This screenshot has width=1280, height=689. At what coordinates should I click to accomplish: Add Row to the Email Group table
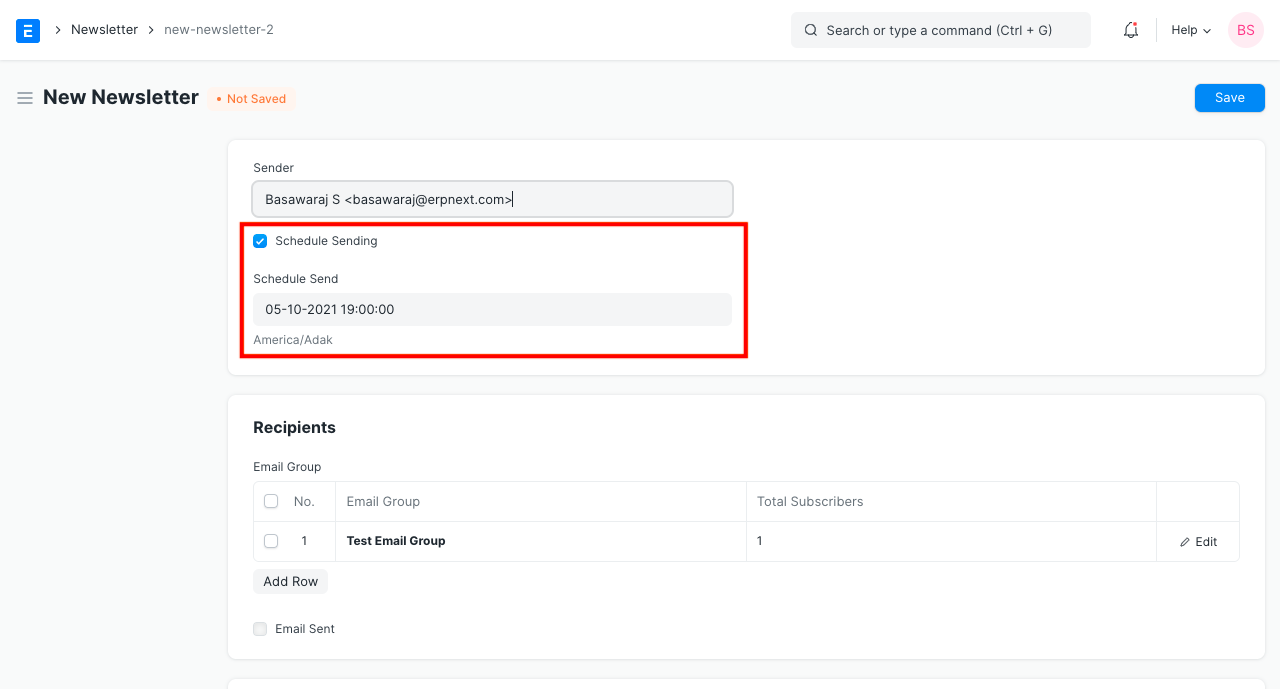290,581
